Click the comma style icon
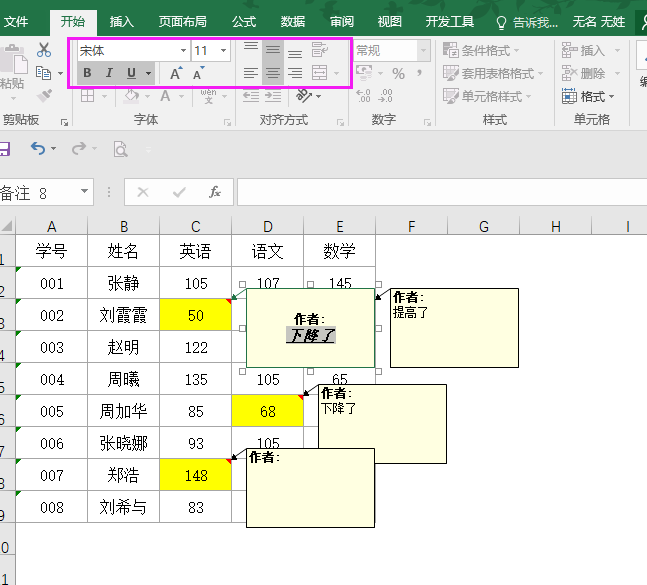Image resolution: width=647 pixels, height=585 pixels. click(x=420, y=73)
